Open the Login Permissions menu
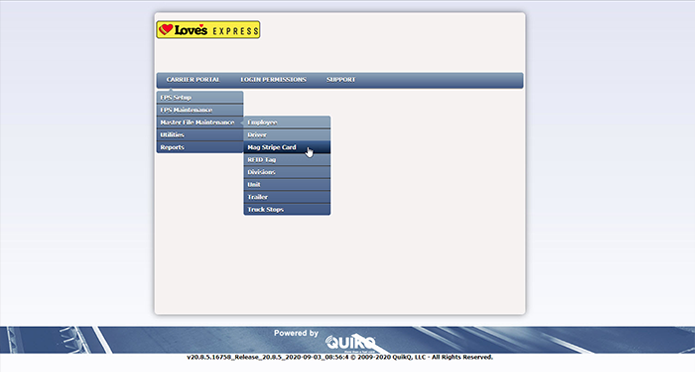The height and width of the screenshot is (372, 695). 273,80
